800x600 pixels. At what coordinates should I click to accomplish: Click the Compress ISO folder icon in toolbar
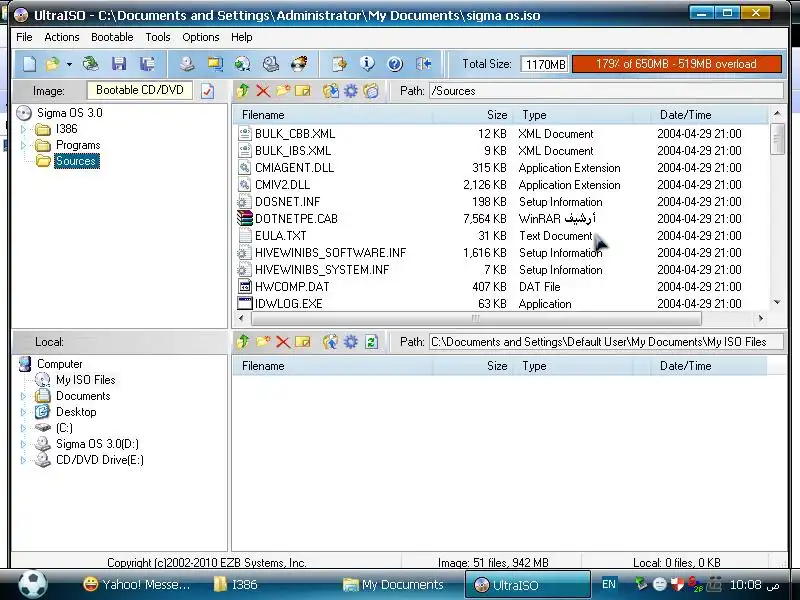pos(215,64)
